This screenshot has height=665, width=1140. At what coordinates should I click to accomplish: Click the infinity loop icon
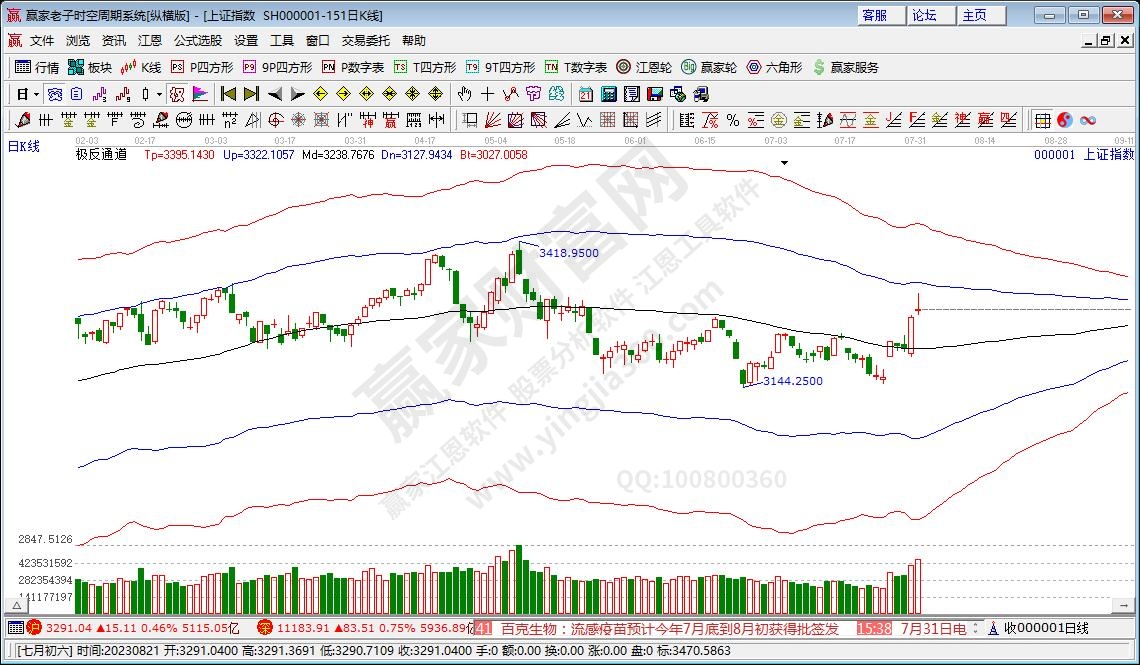pos(1088,120)
